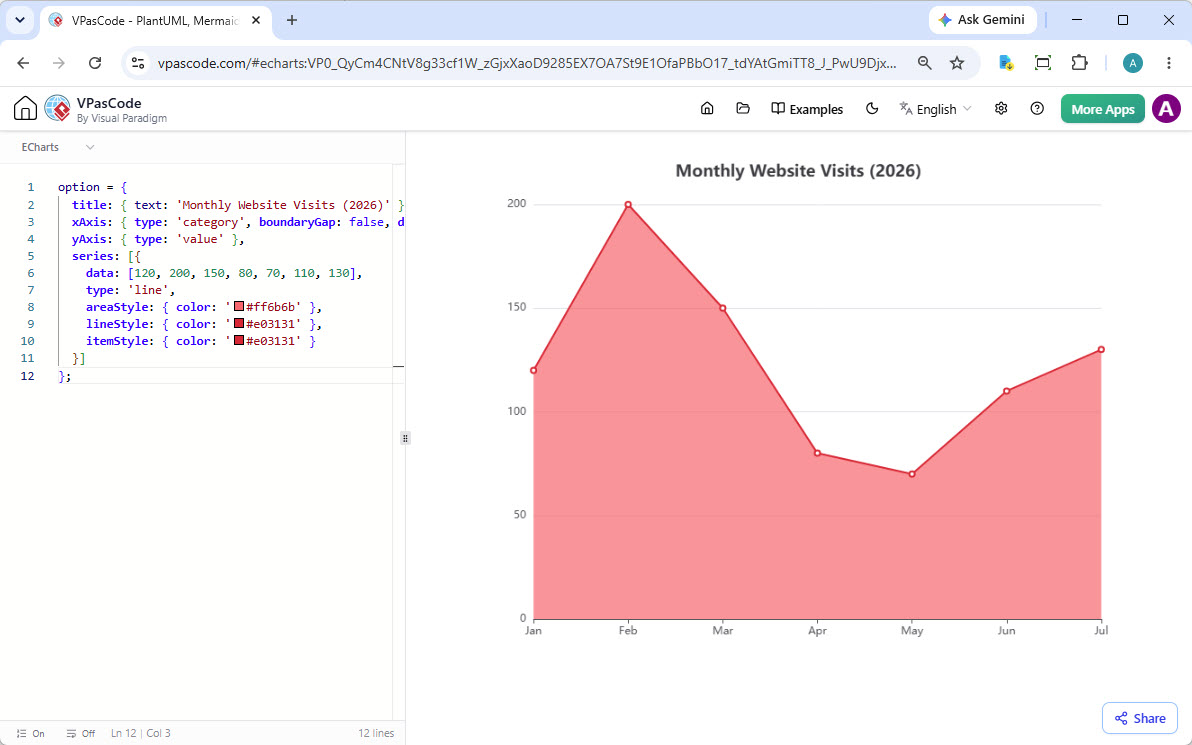Screen dimensions: 1192x745
Task: Open the browser extensions puzzle icon
Action: tap(1079, 63)
